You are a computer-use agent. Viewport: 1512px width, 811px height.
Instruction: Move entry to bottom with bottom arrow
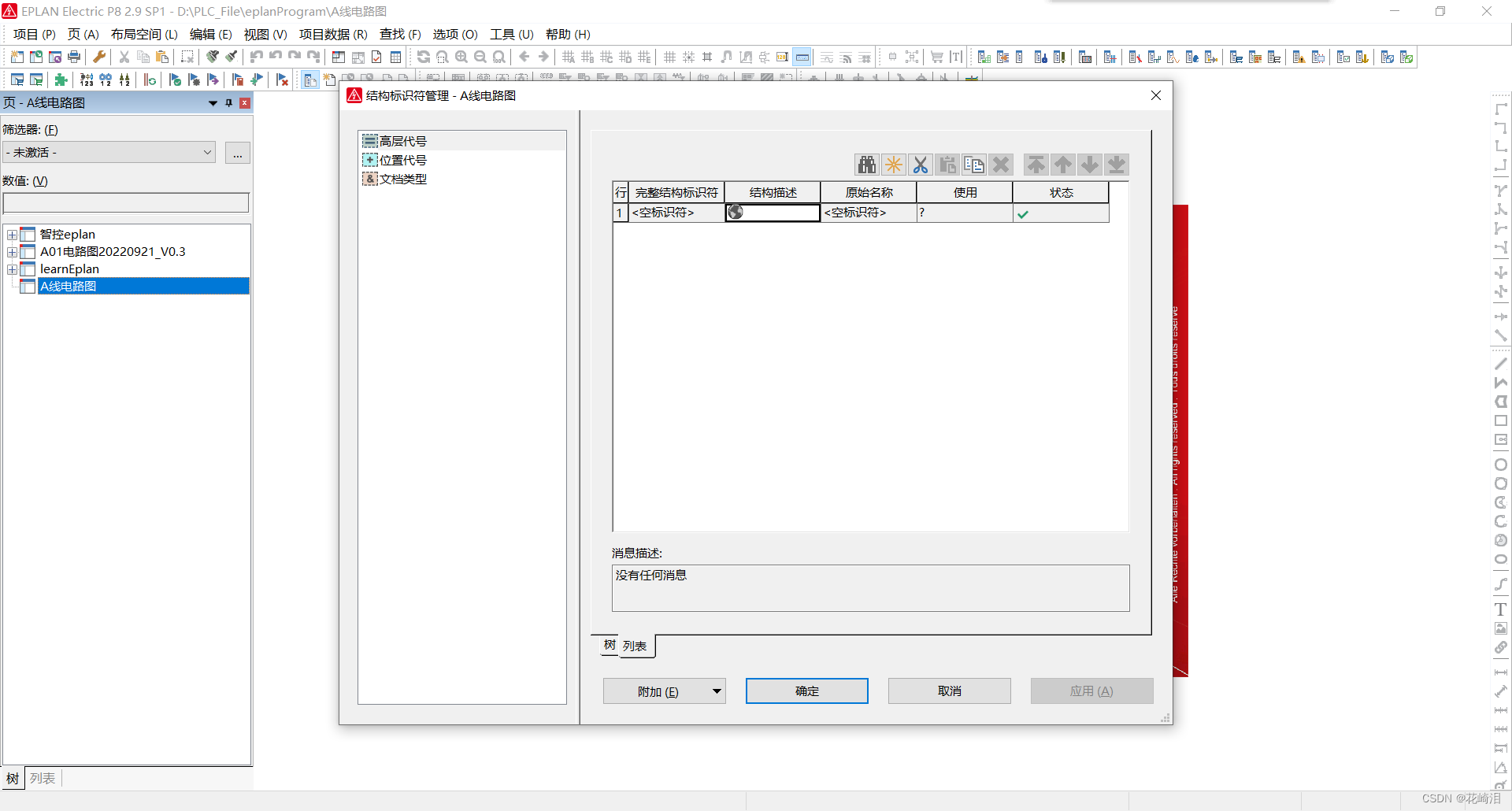[1117, 165]
